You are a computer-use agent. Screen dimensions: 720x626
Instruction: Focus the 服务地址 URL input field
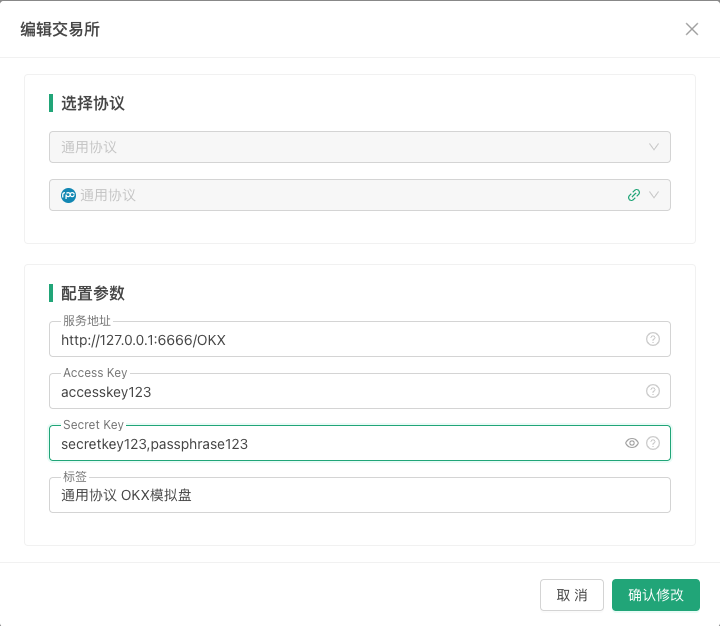tap(340, 340)
